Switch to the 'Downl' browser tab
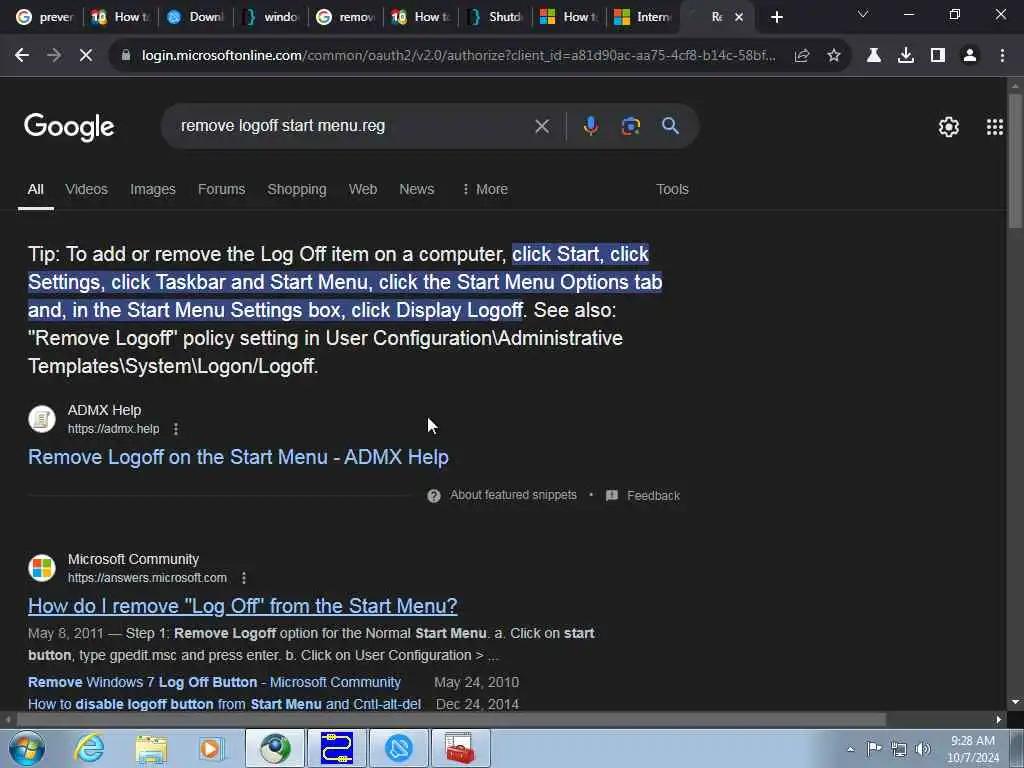The height and width of the screenshot is (768, 1024). 195,17
